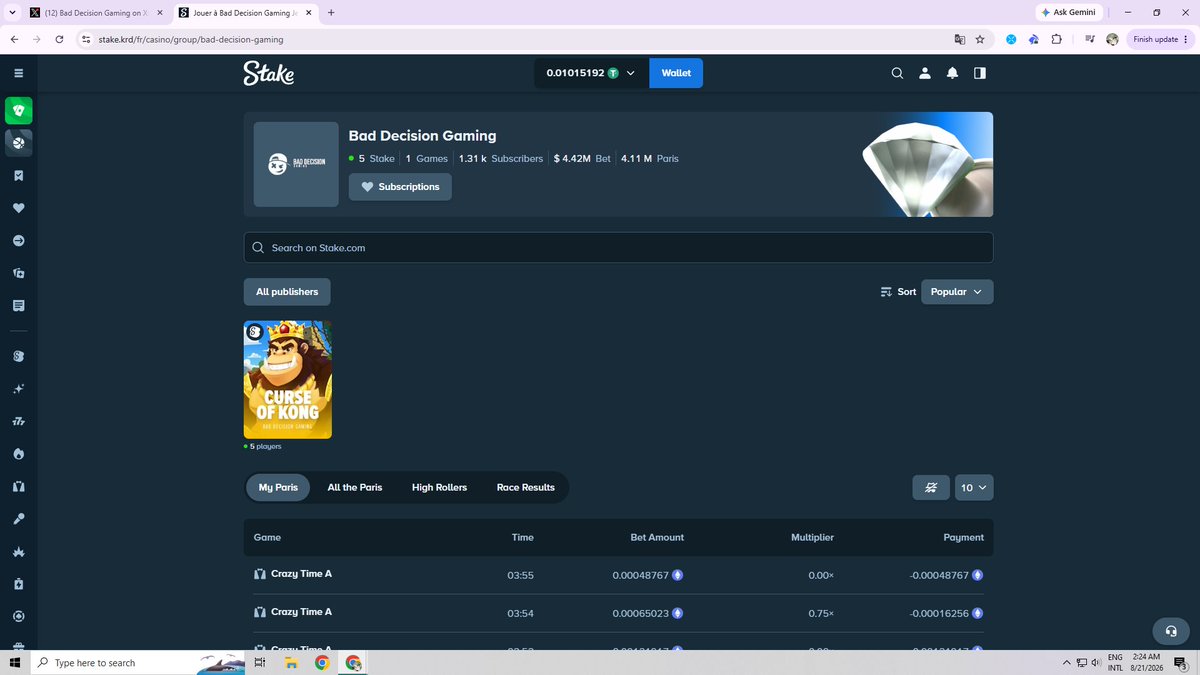Switch to the Jouer à Bad Decision Gaming tab
1200x675 pixels.
243,13
